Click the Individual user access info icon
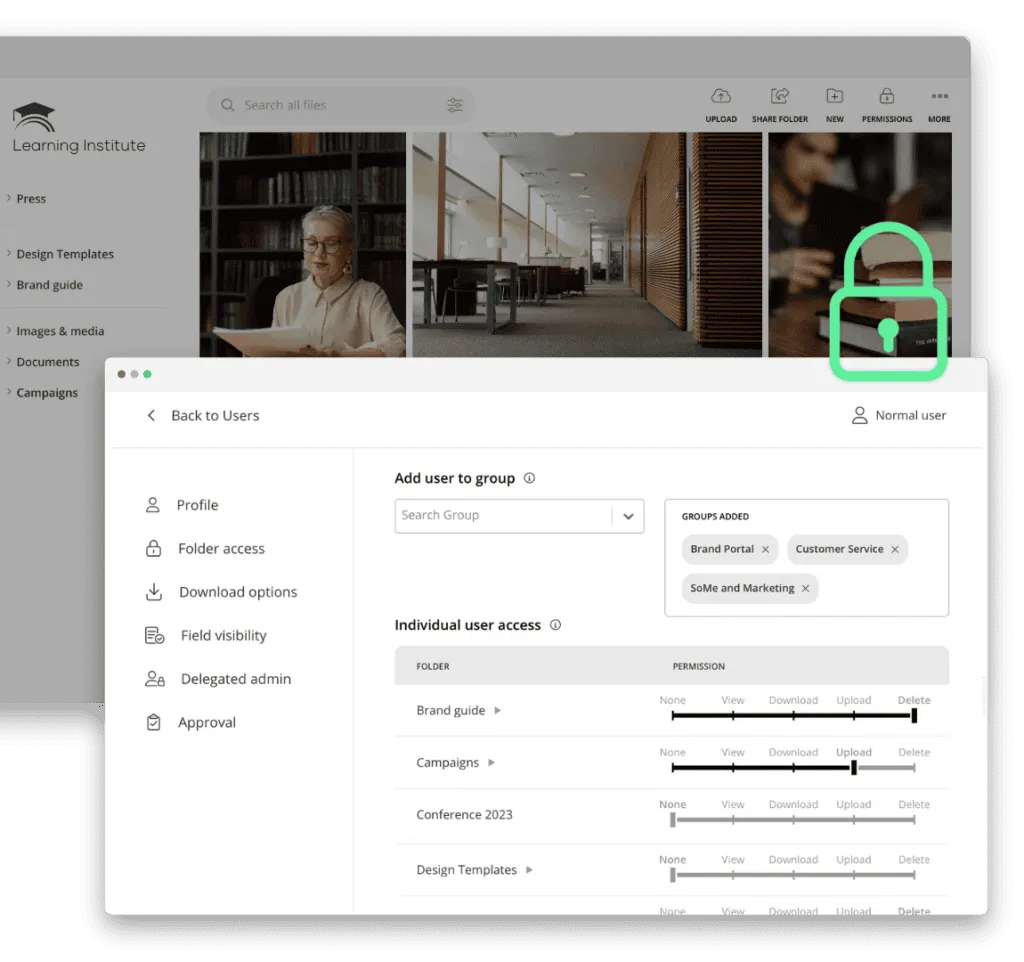Image resolution: width=1024 pixels, height=962 pixels. [556, 625]
